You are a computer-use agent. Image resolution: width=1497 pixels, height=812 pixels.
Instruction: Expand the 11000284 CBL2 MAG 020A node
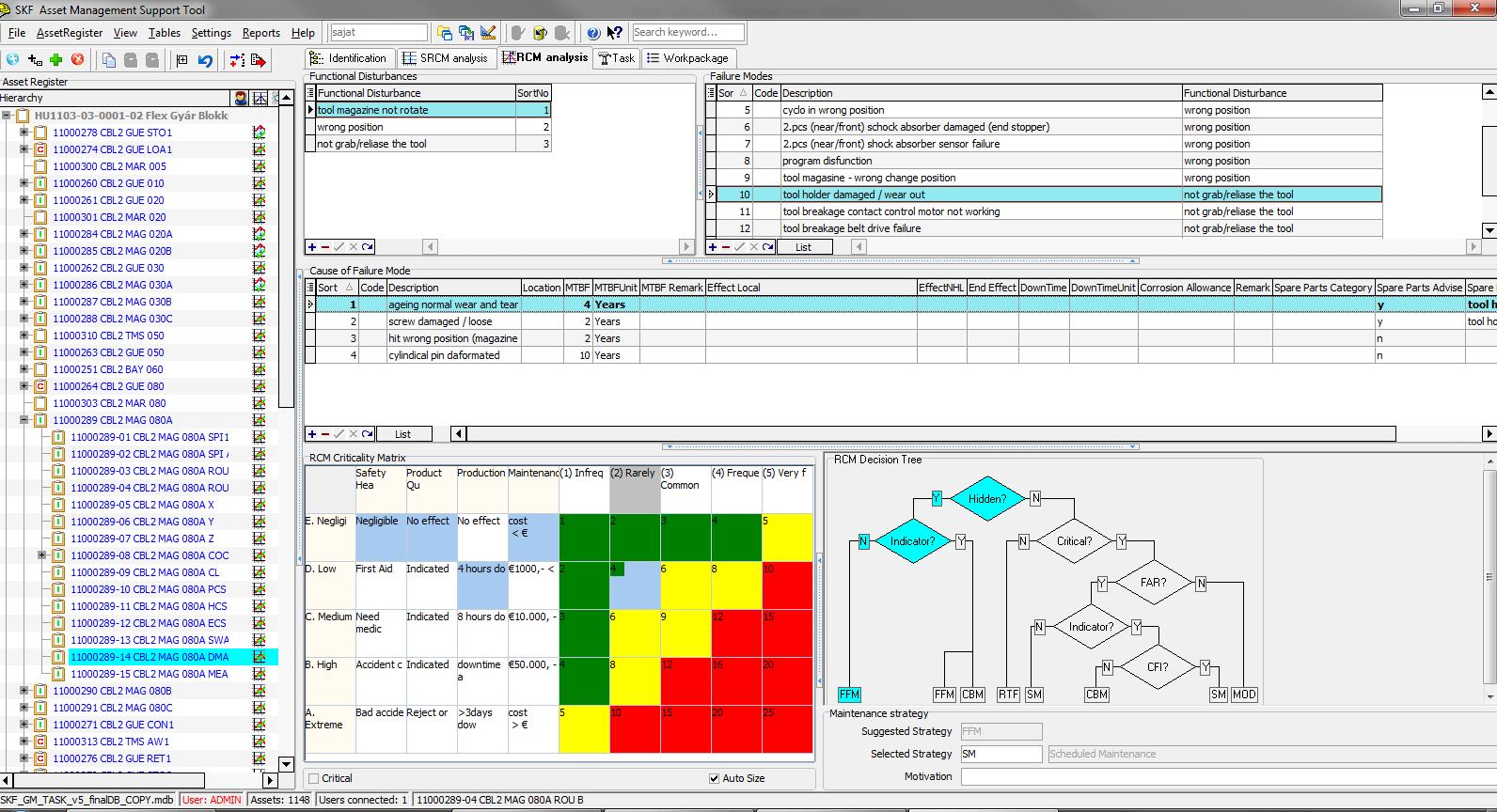coord(24,234)
